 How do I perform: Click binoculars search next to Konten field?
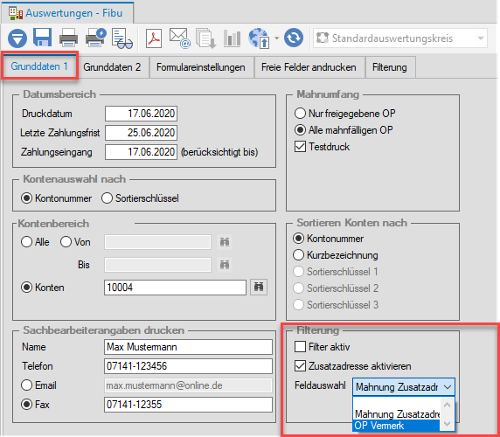(259, 287)
